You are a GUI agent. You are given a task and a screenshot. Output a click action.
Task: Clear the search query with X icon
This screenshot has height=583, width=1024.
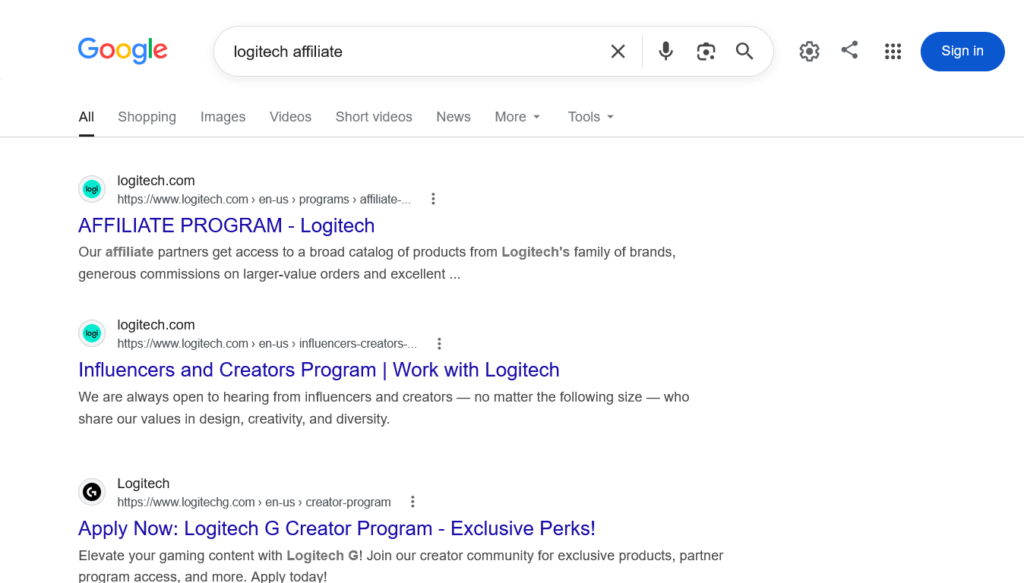point(618,52)
